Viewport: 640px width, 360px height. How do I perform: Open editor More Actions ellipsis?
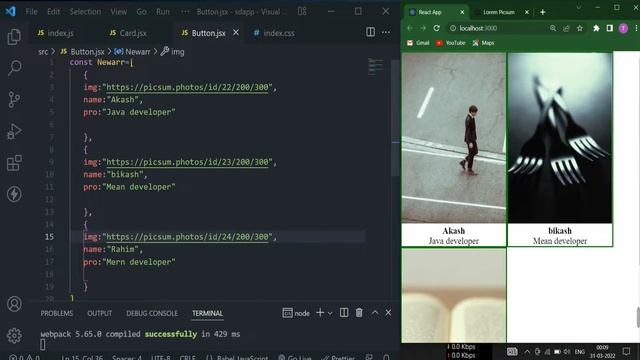click(x=386, y=32)
